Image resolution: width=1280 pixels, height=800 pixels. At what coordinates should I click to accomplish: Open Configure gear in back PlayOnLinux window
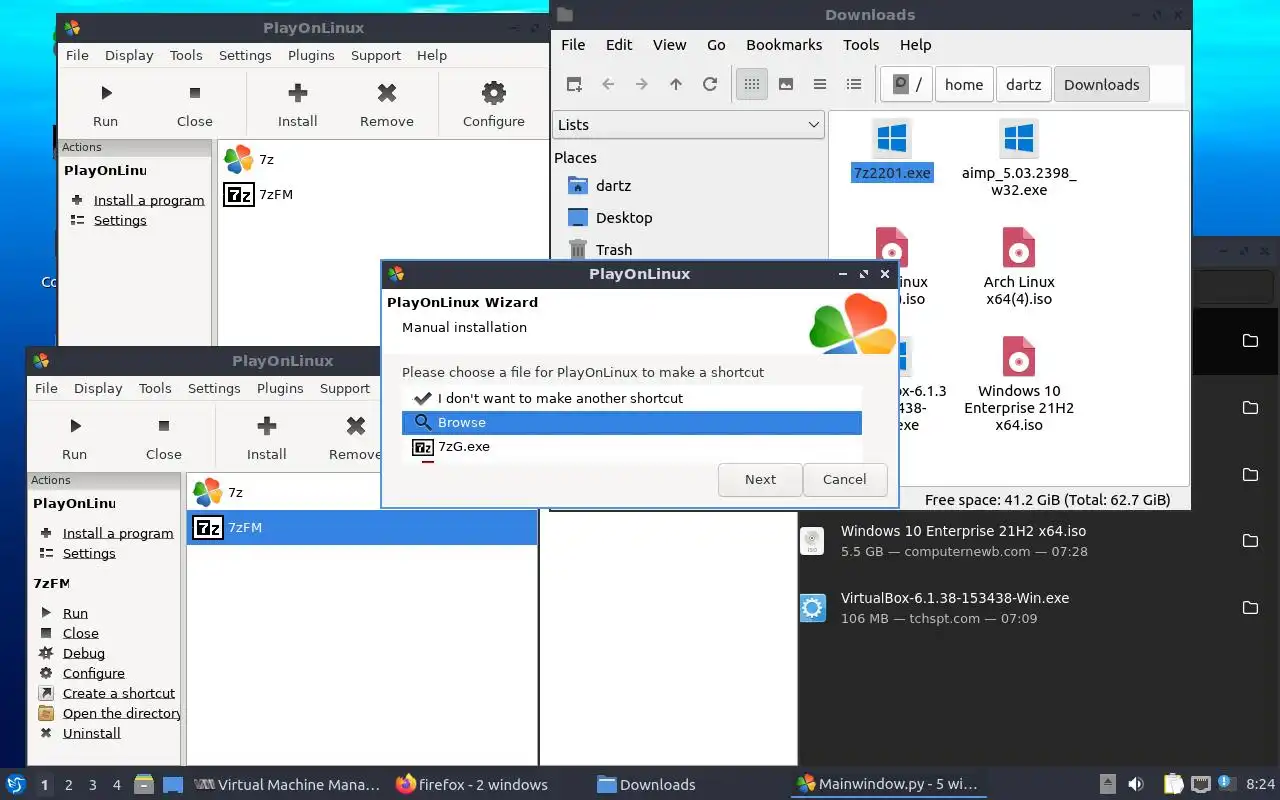click(494, 93)
